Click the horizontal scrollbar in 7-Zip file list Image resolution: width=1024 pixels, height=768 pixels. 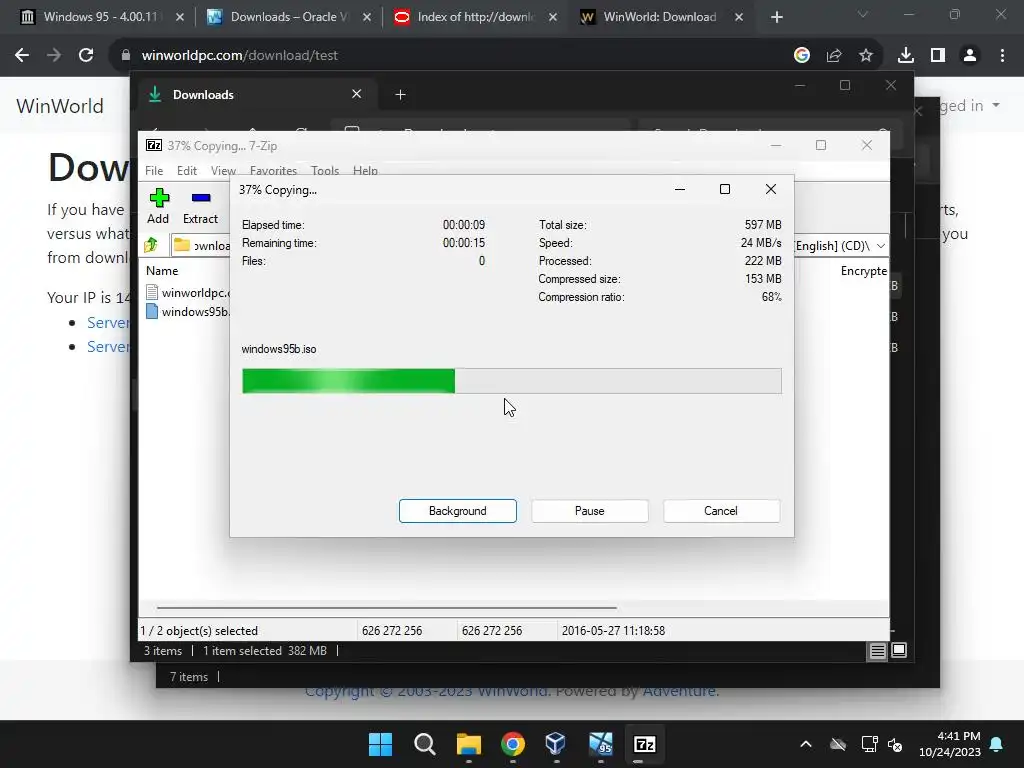click(x=387, y=607)
